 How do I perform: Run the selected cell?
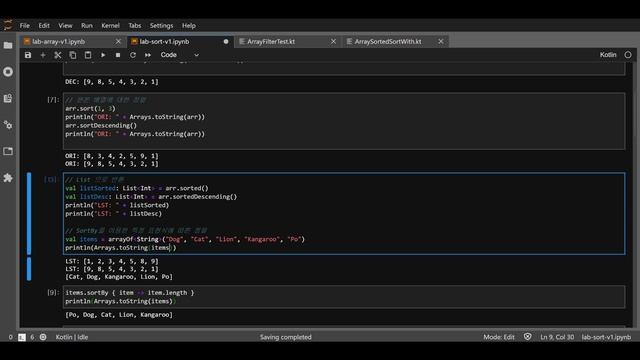click(103, 55)
